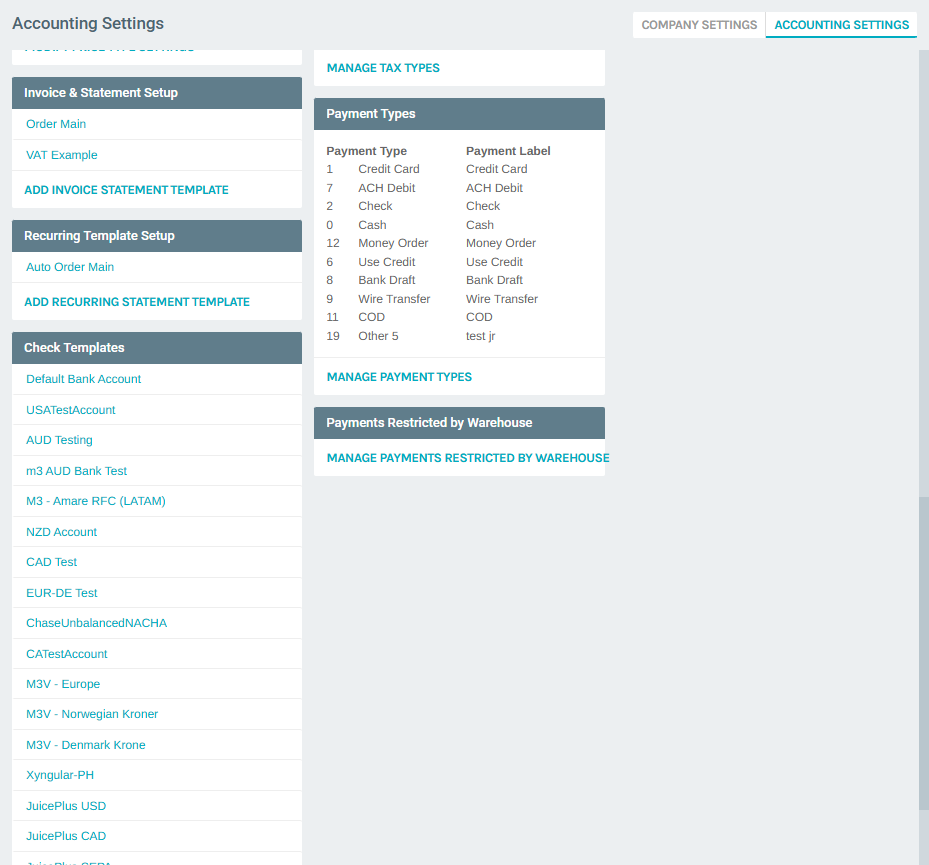Click the Payment Label column header
The image size is (929, 865).
pos(508,151)
